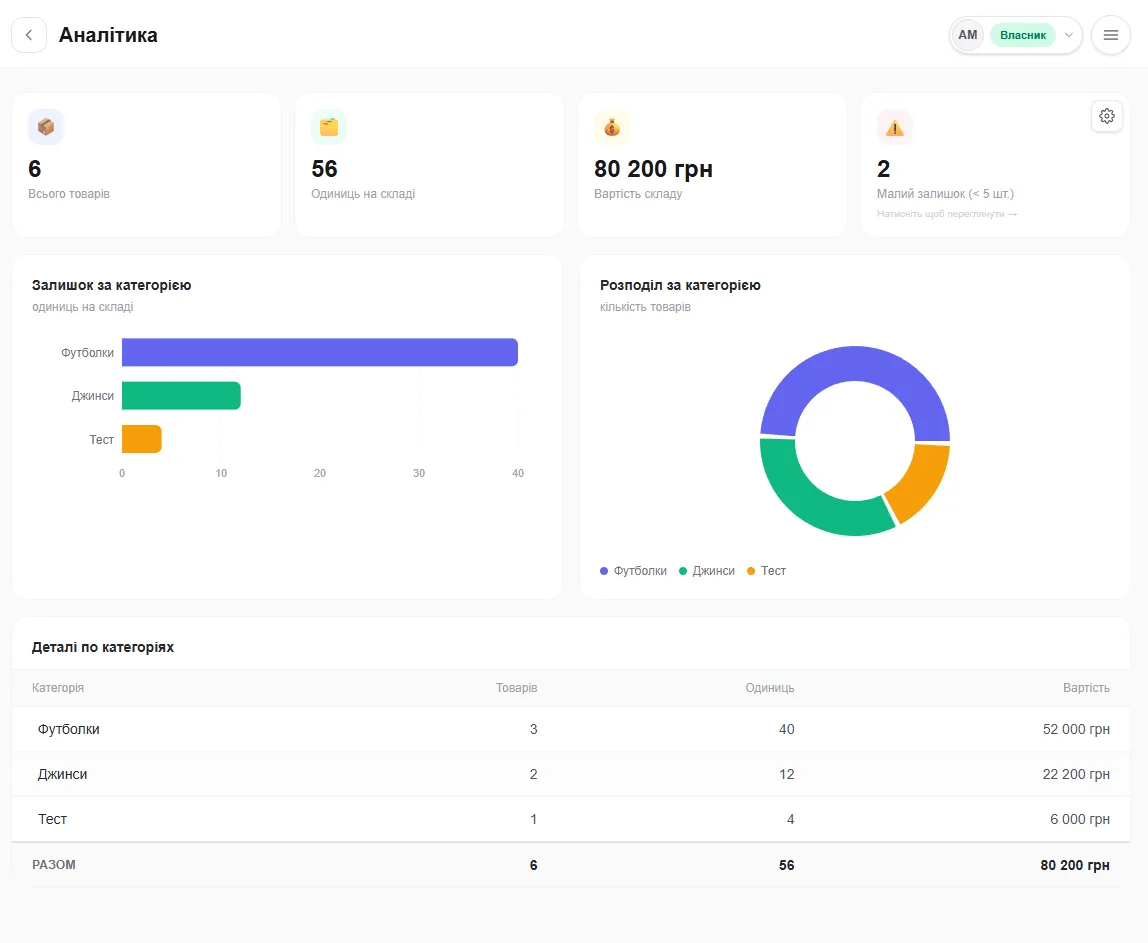
Task: Go back using the arrow button
Action: 29,35
